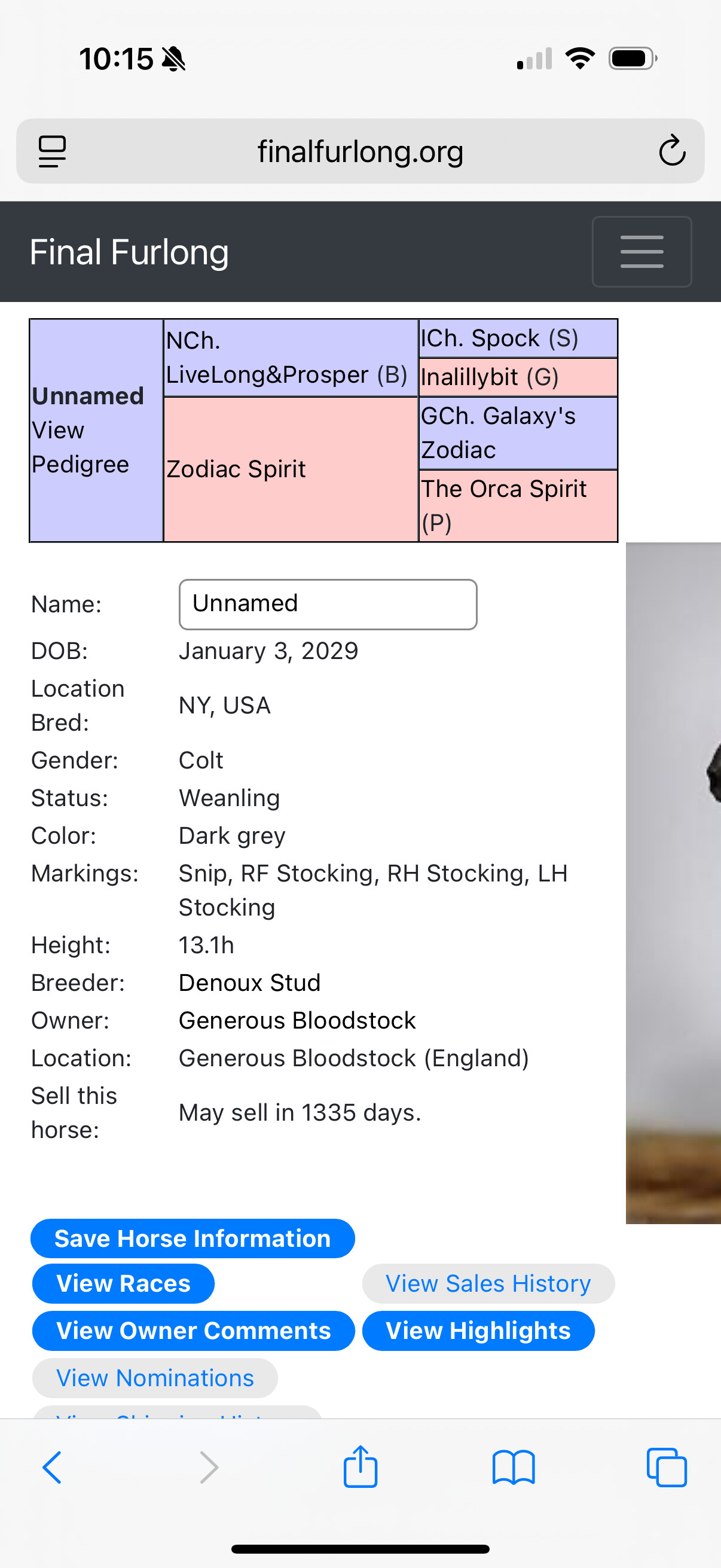Show View Owner Comments
This screenshot has height=1568, width=721.
coord(193,1331)
